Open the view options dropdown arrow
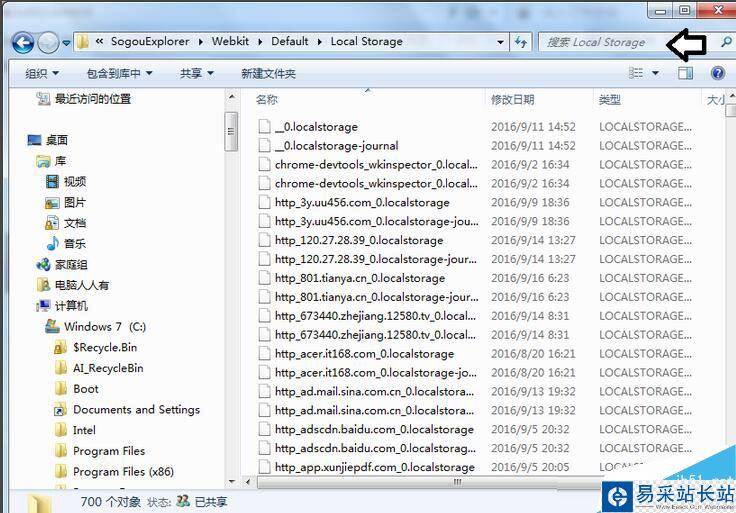This screenshot has width=736, height=513. pos(655,73)
